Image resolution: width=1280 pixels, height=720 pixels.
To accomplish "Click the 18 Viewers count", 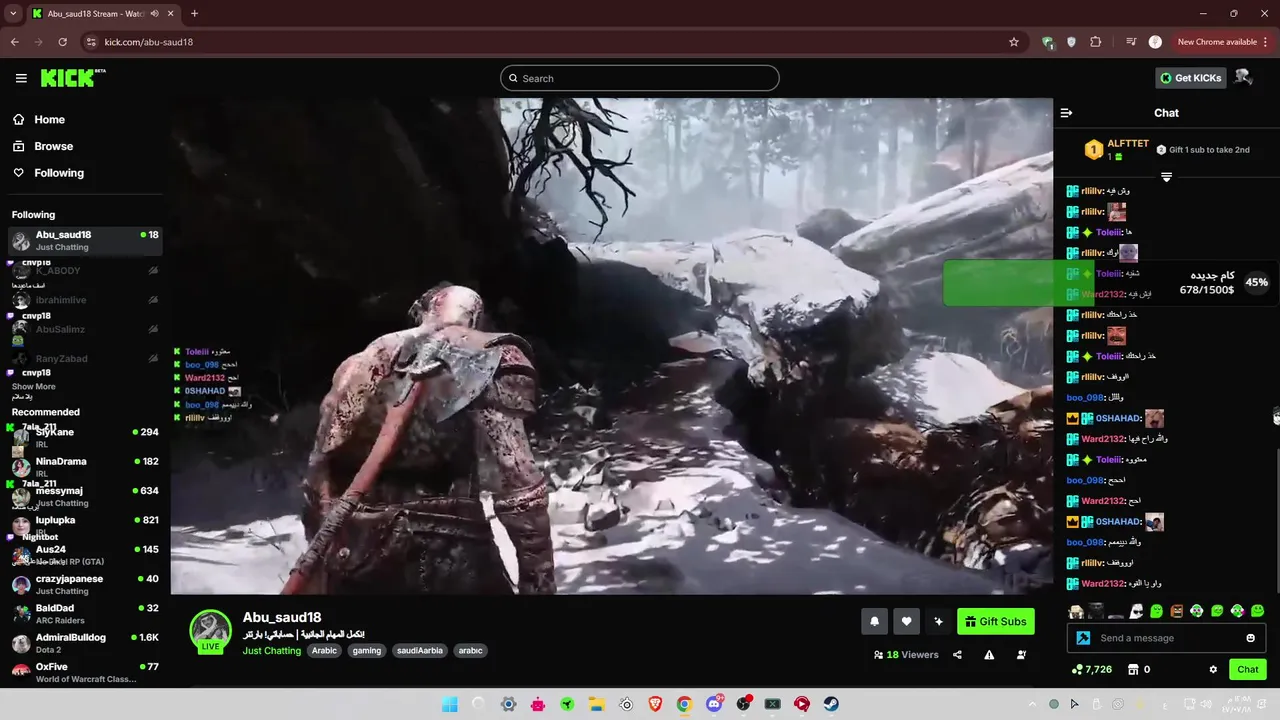I will pos(906,655).
